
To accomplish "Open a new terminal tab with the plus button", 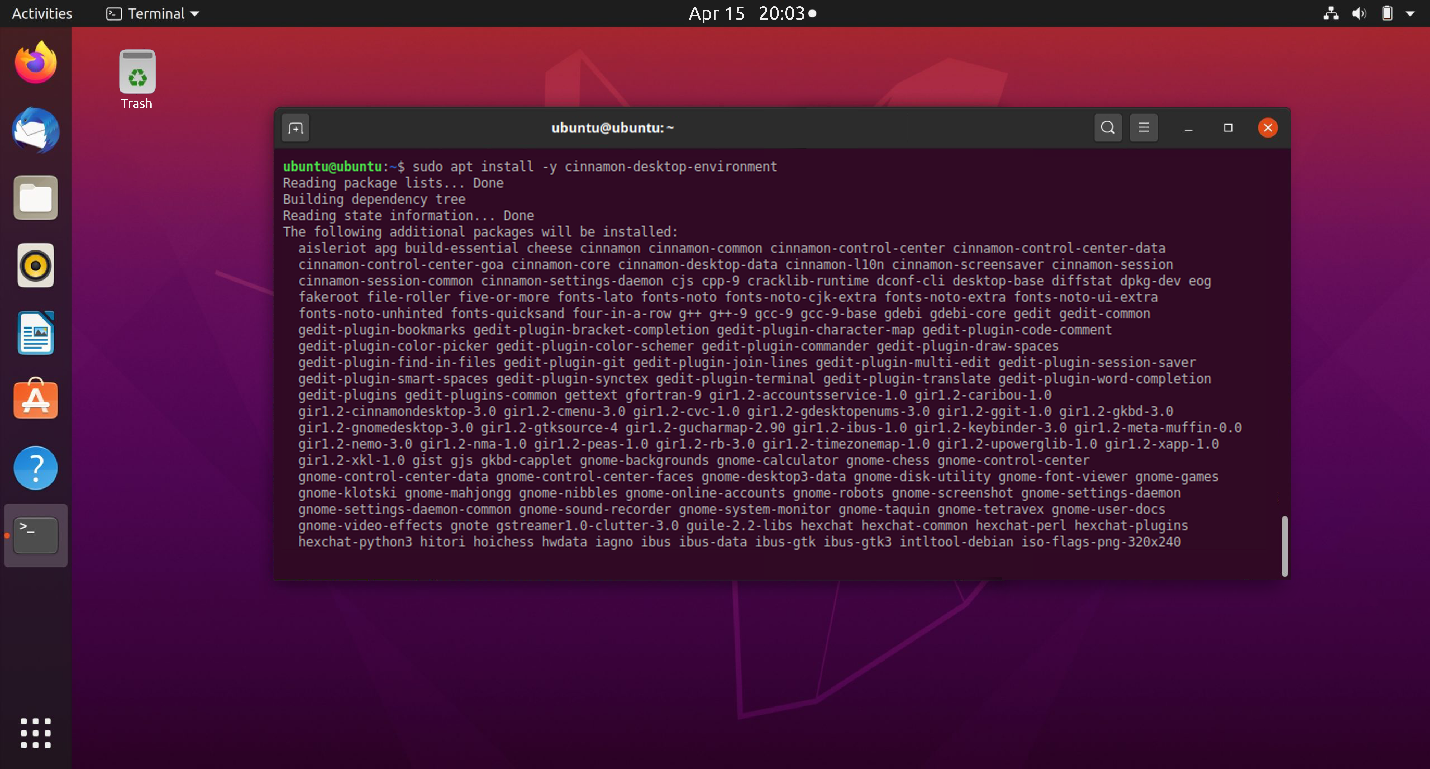I will click(x=295, y=128).
